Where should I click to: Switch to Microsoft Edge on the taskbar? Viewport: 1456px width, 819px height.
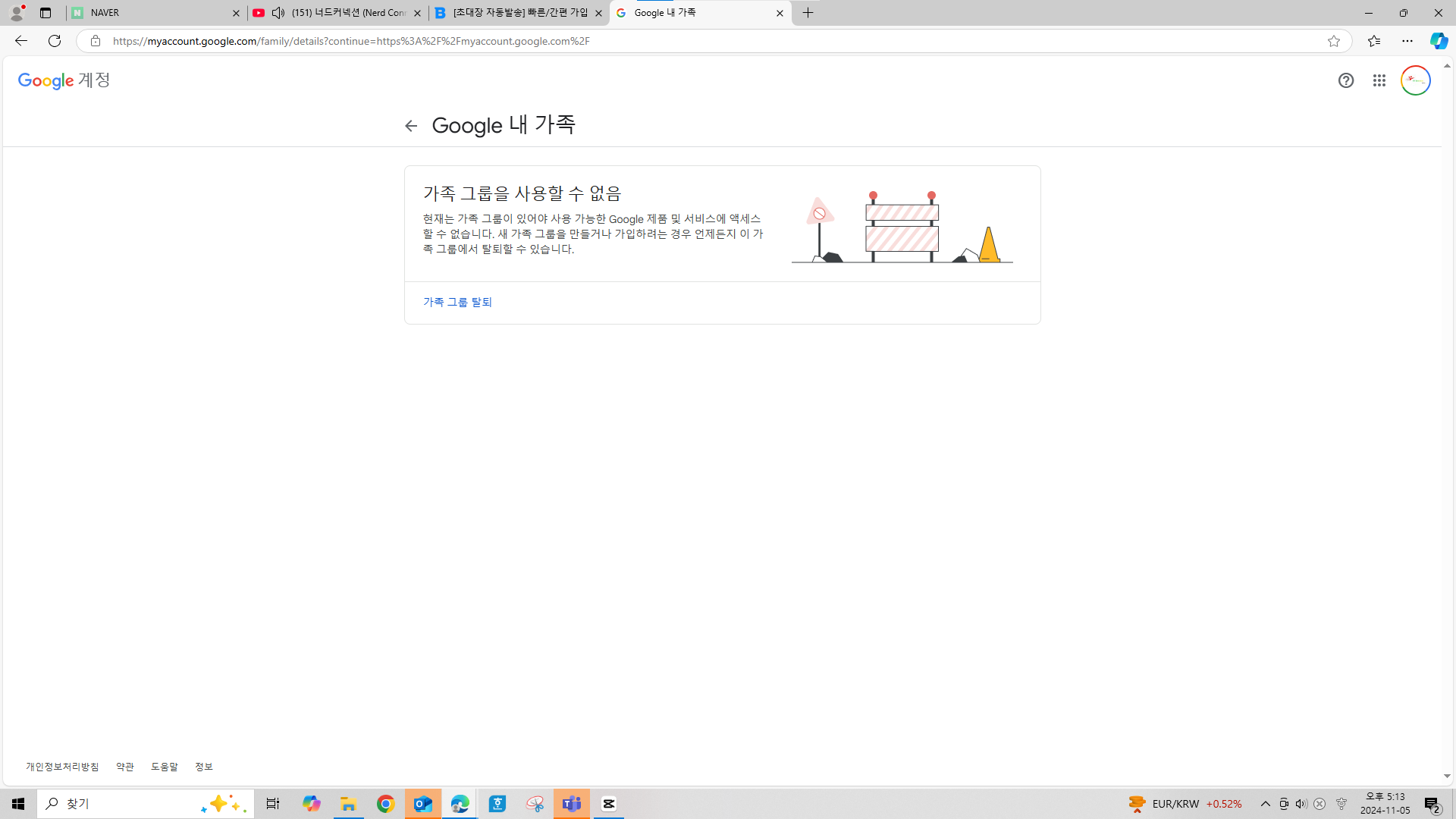coord(460,804)
